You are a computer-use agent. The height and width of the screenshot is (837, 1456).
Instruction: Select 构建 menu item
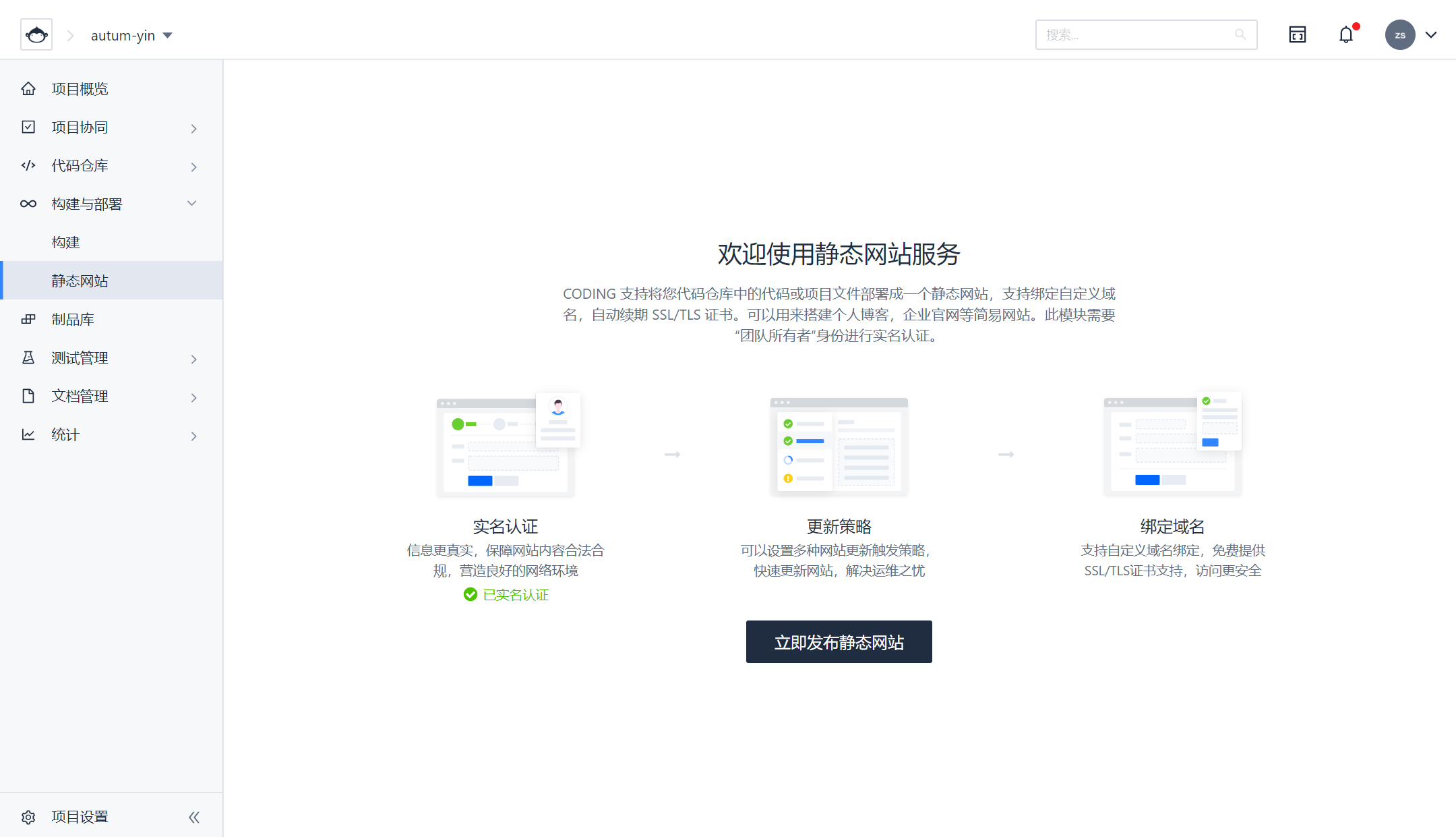[x=66, y=242]
